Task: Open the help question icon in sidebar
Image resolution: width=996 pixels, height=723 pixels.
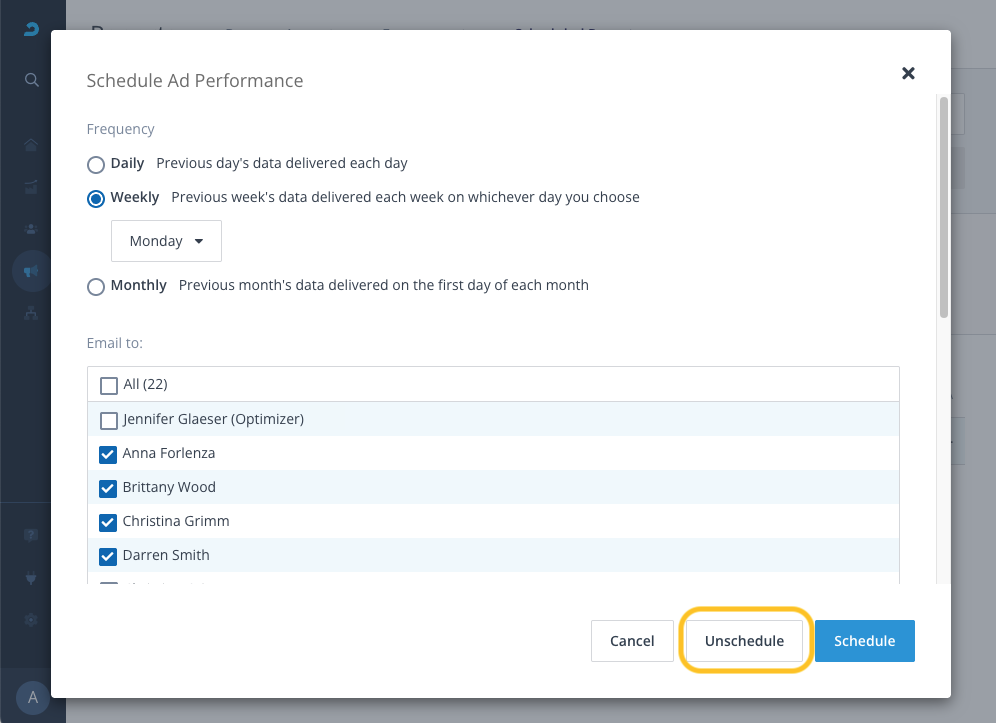Action: click(30, 535)
